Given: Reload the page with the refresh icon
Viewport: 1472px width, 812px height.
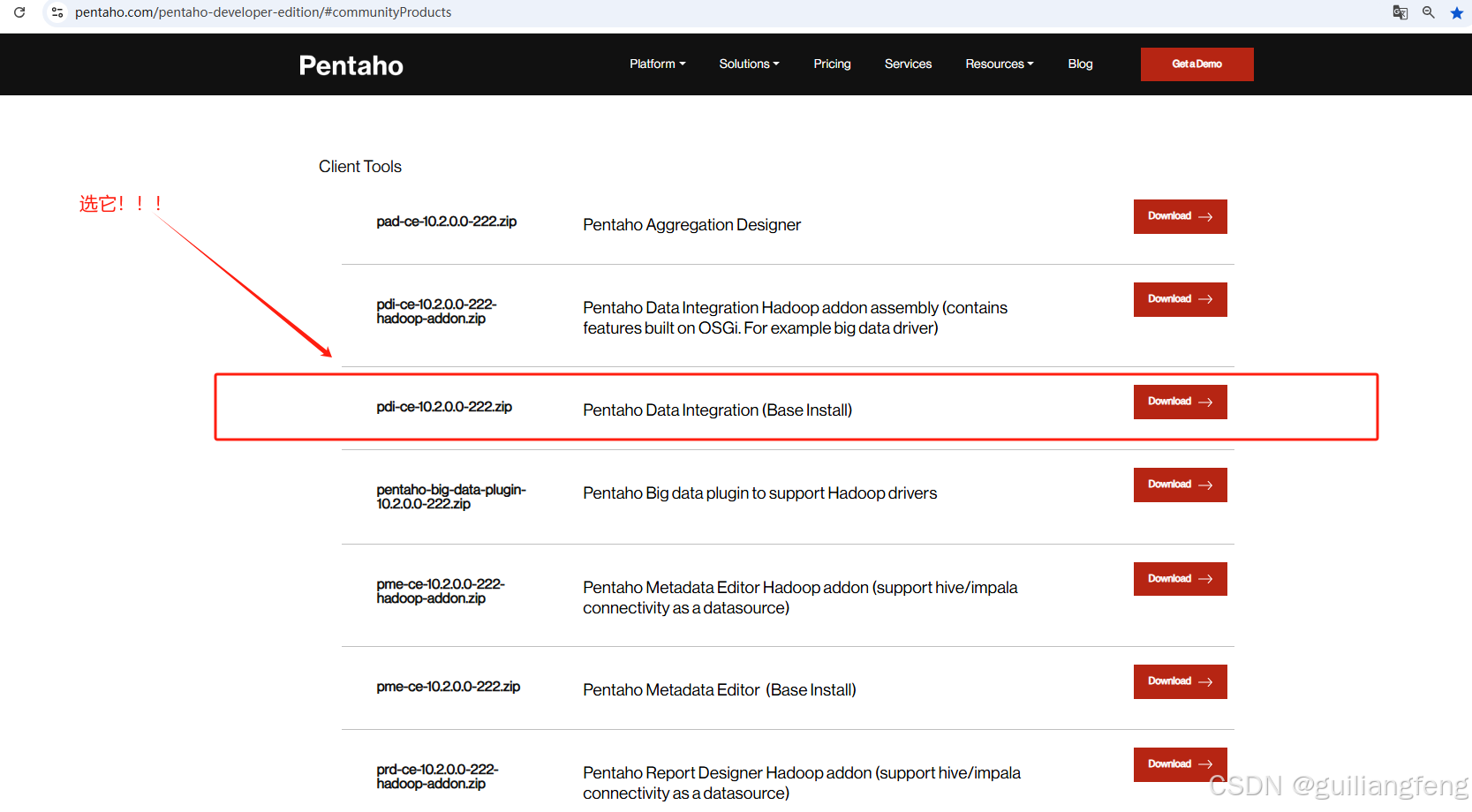Looking at the screenshot, I should tap(19, 12).
